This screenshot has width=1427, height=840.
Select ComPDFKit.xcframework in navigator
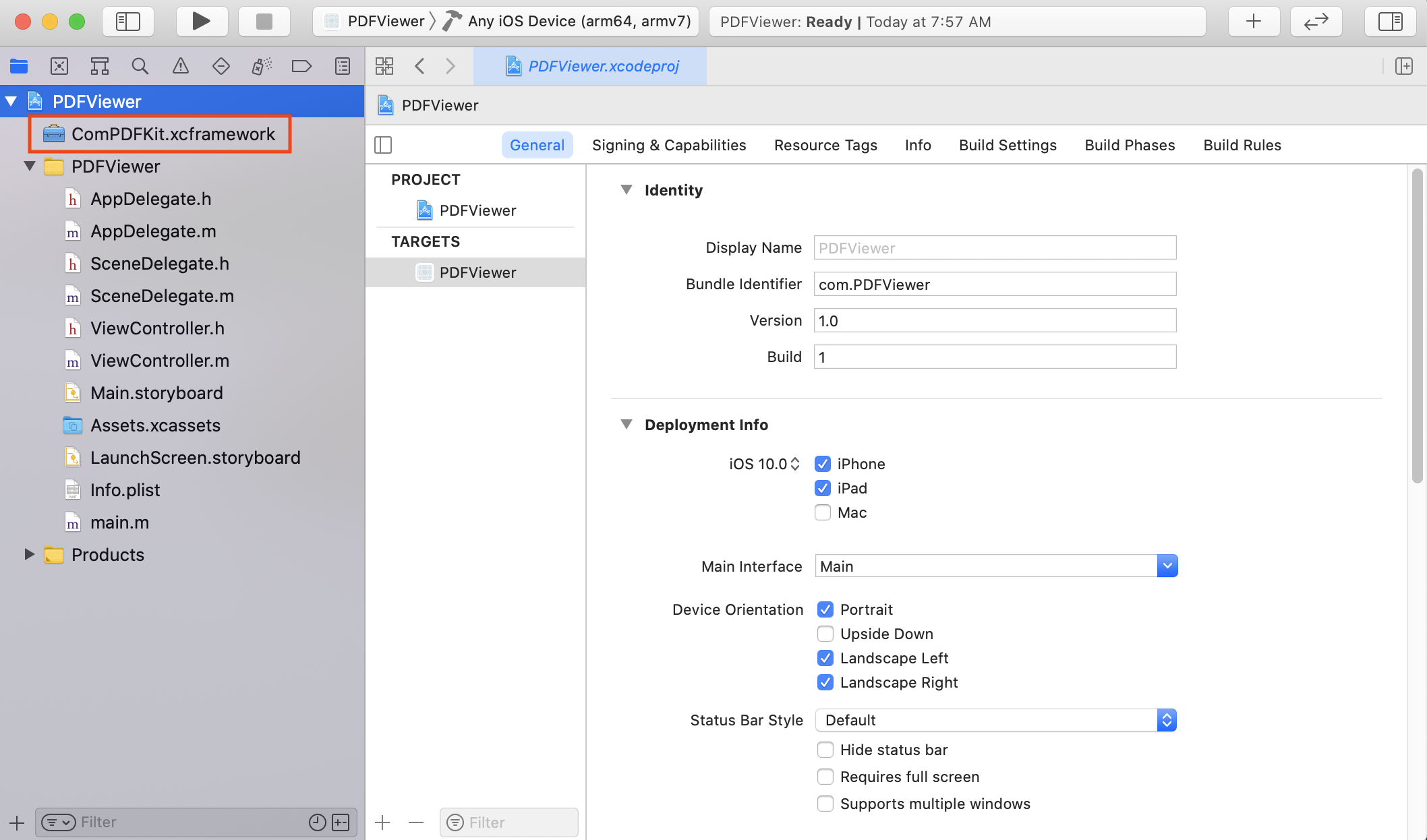coord(173,134)
